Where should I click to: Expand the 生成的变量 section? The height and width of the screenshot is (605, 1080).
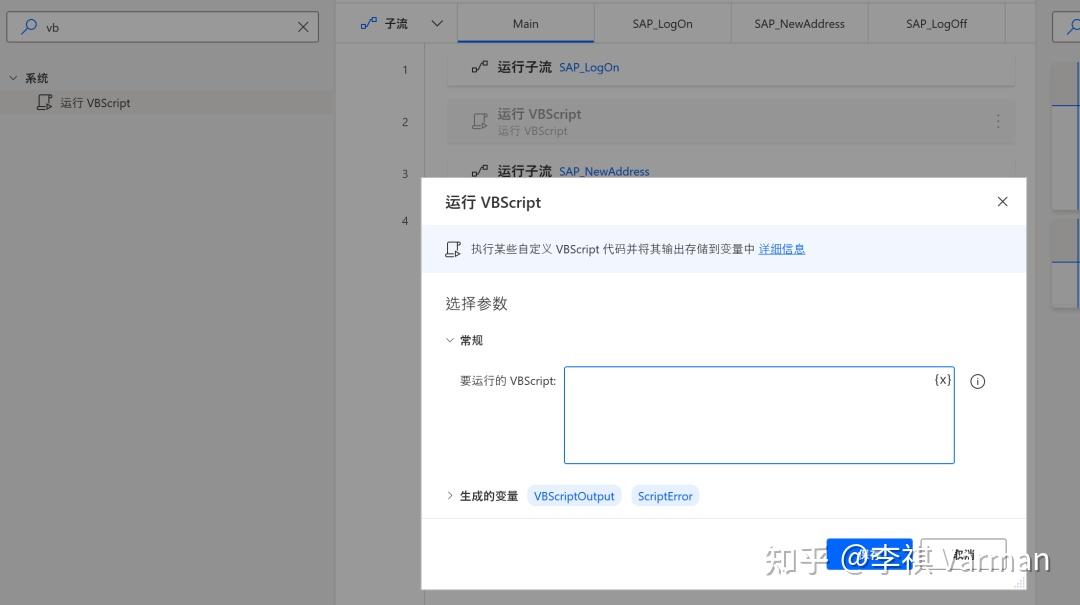(x=448, y=495)
